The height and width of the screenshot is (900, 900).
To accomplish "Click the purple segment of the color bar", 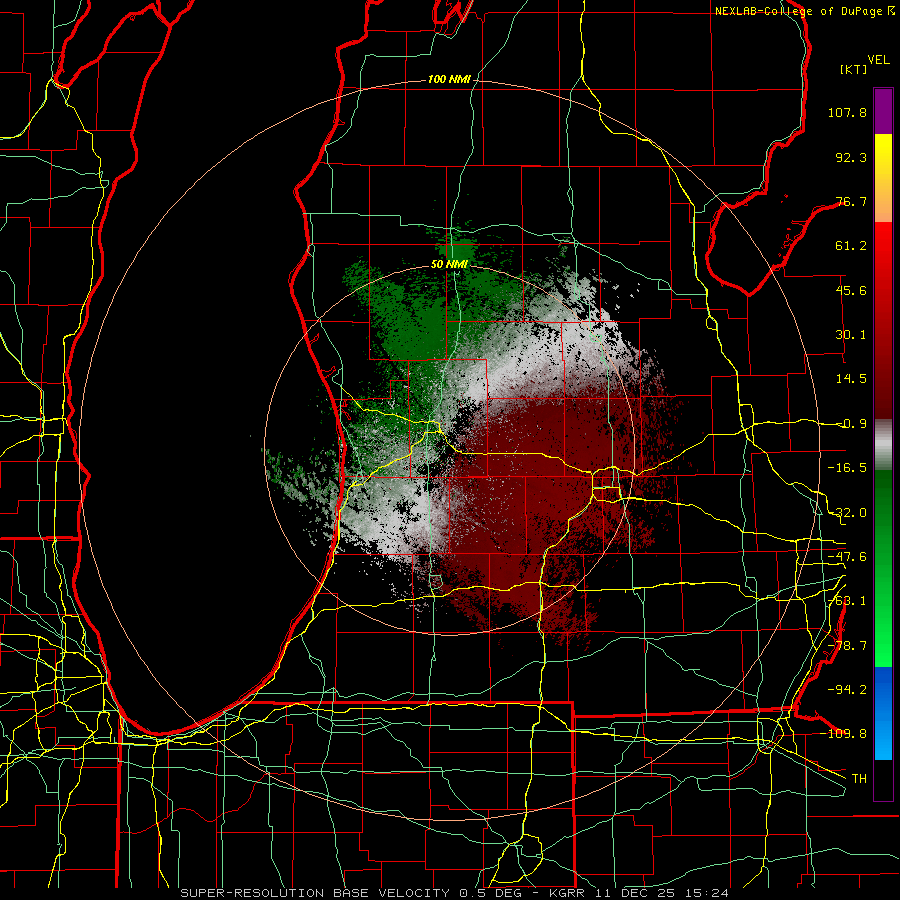I will (883, 111).
